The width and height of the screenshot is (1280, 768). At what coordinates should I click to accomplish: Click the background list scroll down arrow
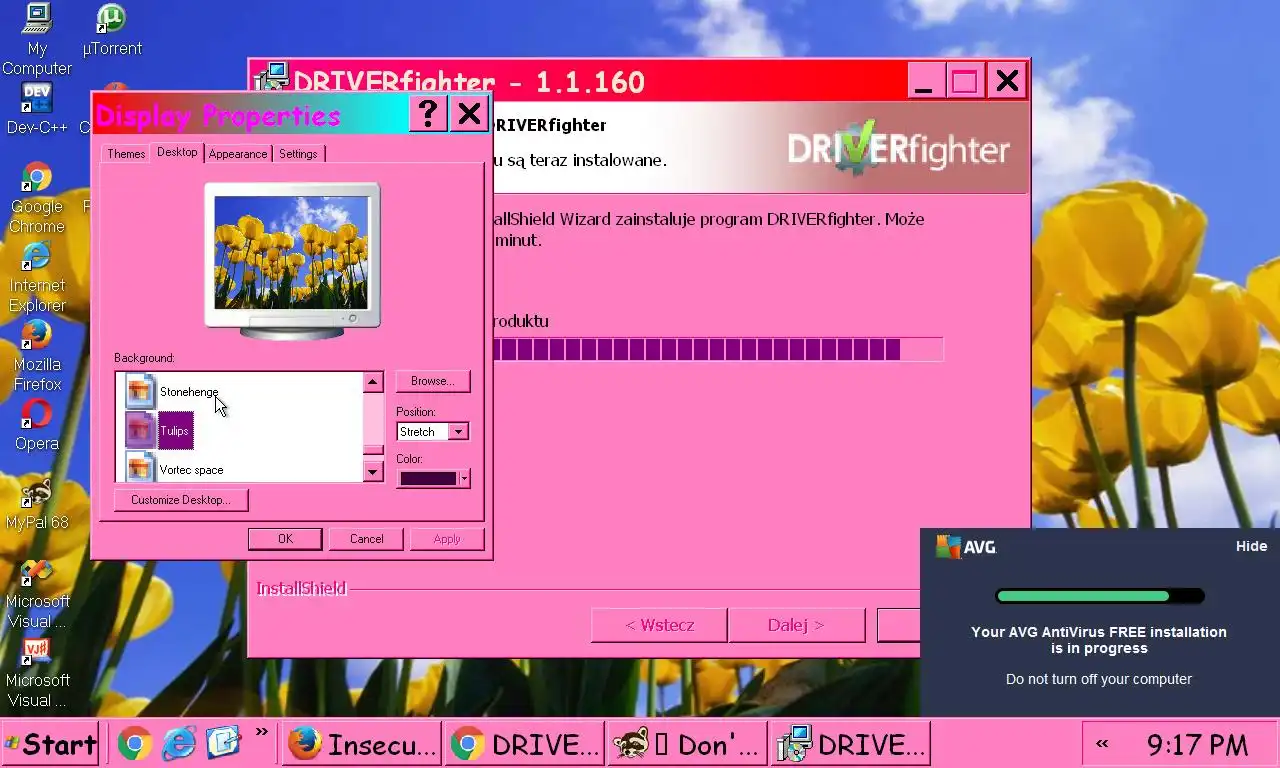373,471
